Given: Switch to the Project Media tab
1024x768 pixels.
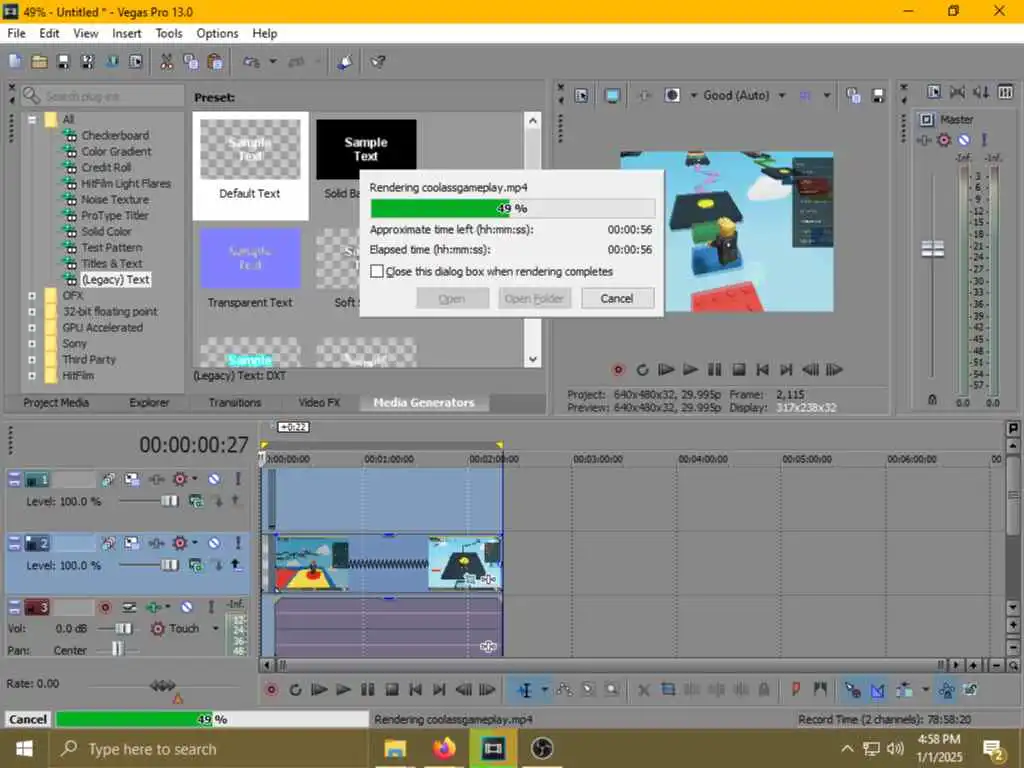Looking at the screenshot, I should point(56,402).
